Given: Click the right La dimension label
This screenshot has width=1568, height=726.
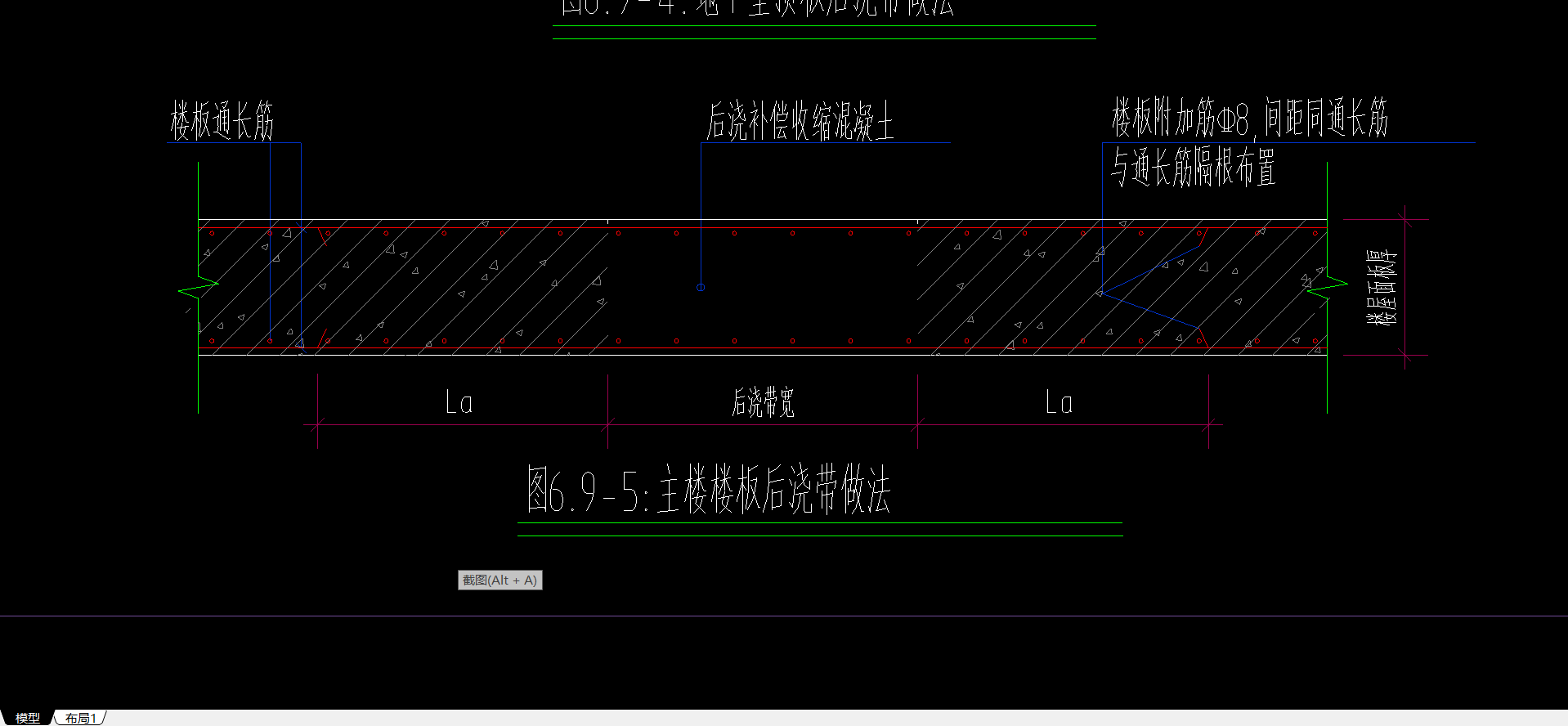Looking at the screenshot, I should (x=1059, y=402).
